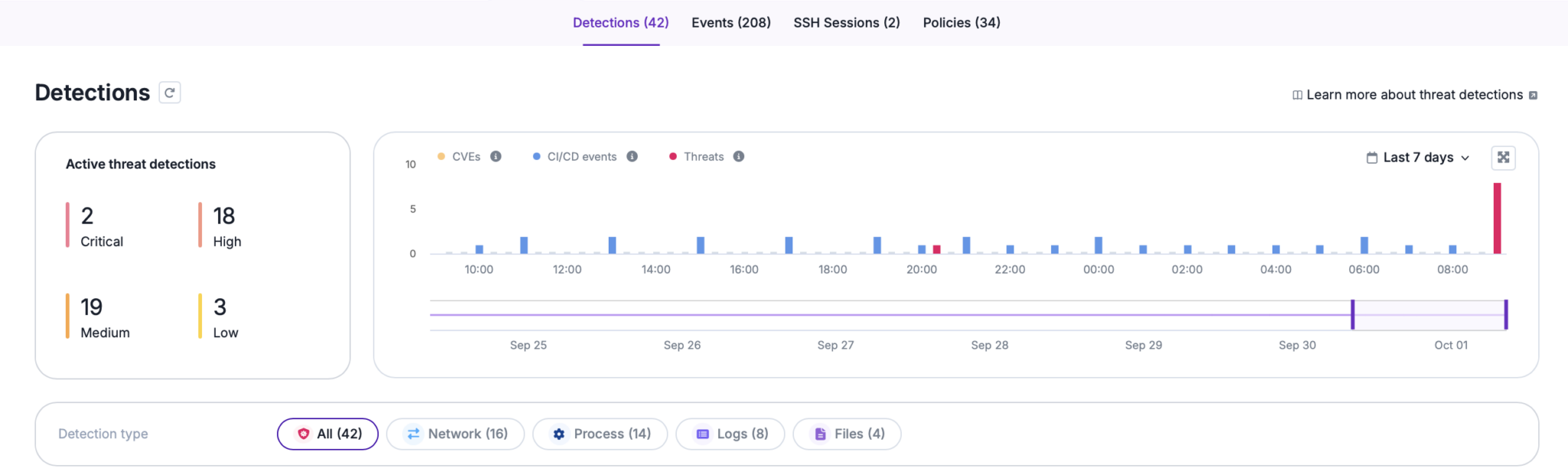Screen dimensions: 1568x475
Task: Click the book icon before Learn more
Action: coord(1297,95)
